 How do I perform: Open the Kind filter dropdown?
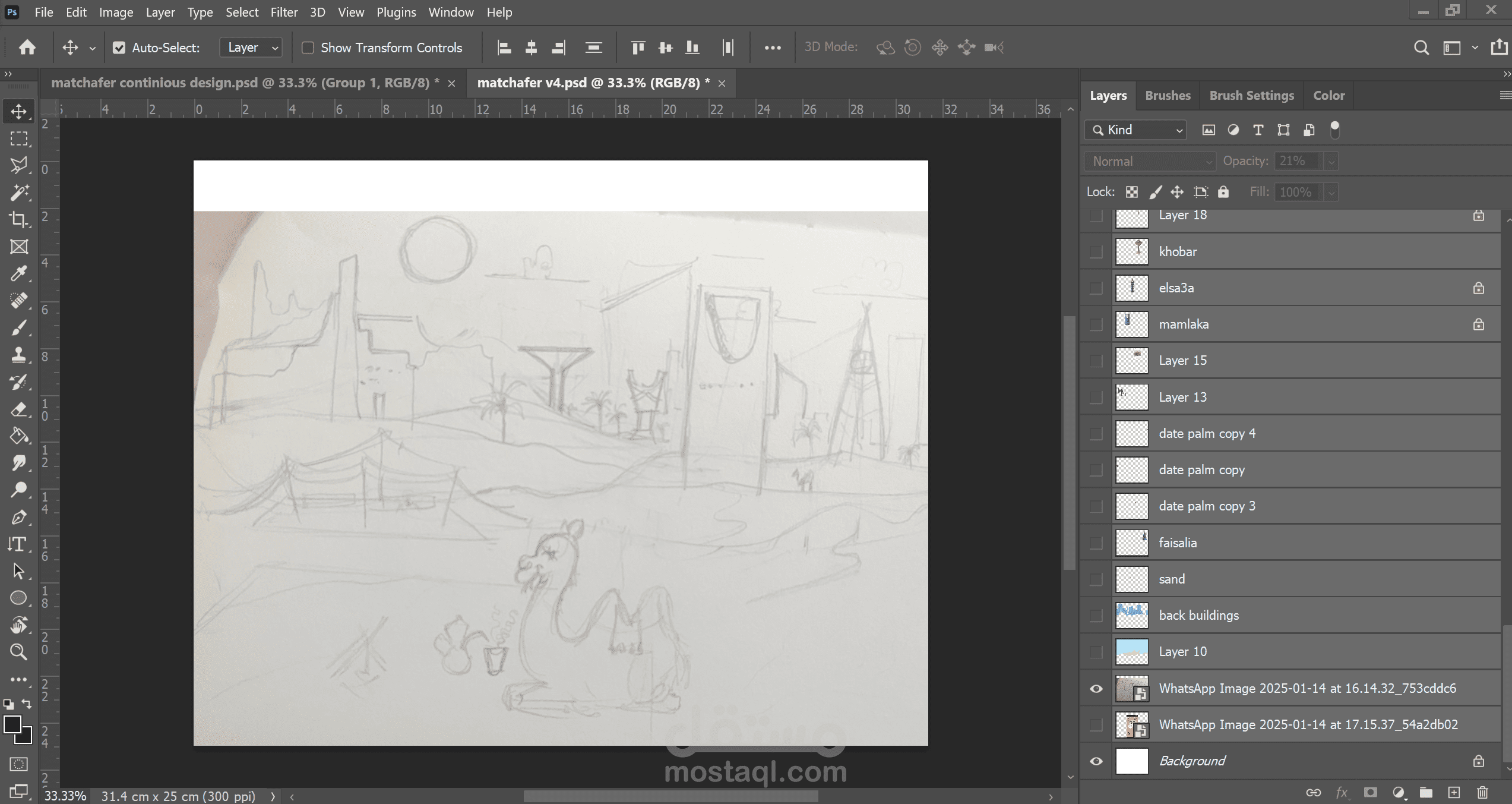pyautogui.click(x=1136, y=130)
